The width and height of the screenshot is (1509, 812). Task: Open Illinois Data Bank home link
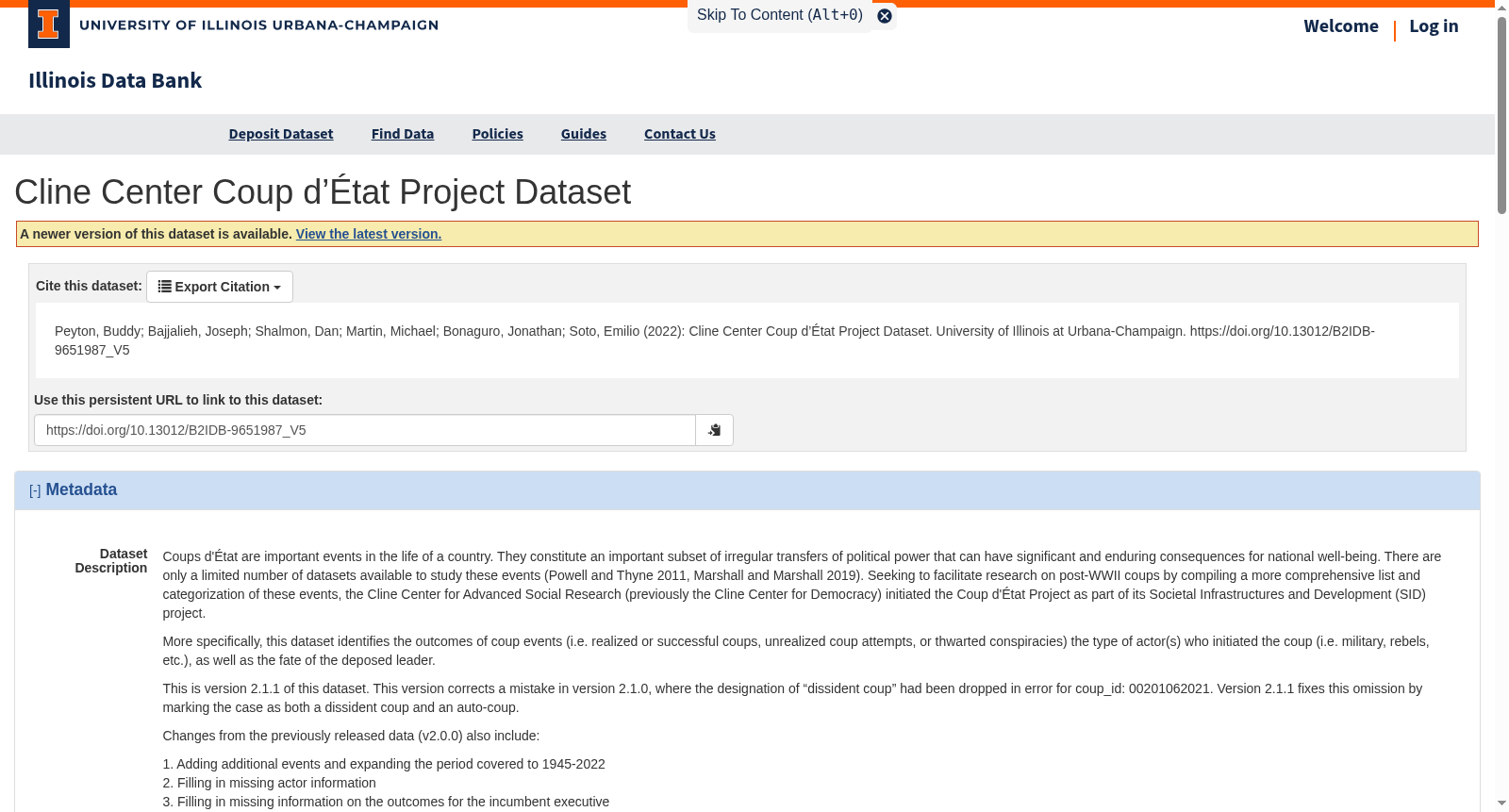click(115, 80)
